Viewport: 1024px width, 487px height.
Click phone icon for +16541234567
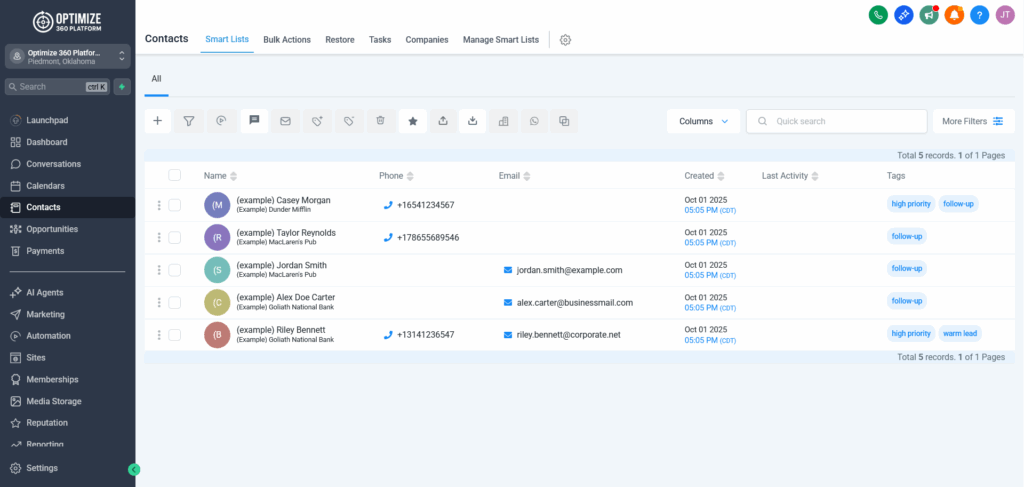tap(388, 205)
